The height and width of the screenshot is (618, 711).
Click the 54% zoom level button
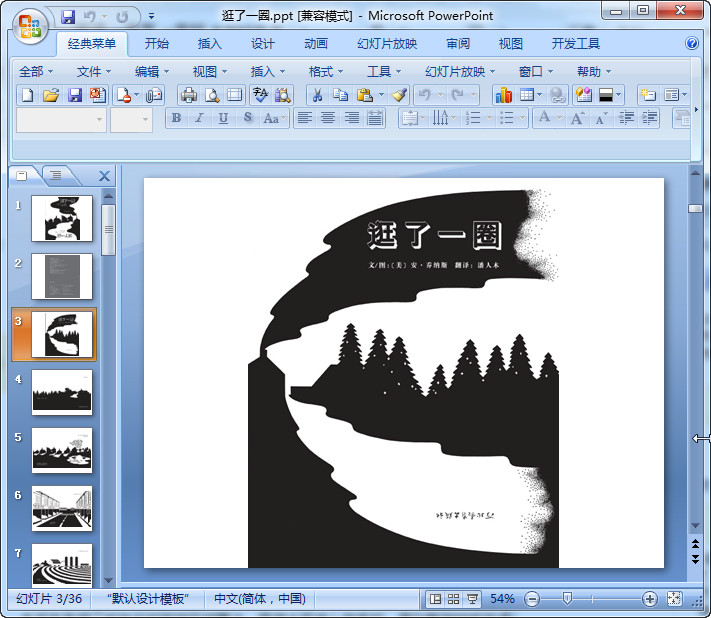tap(502, 599)
